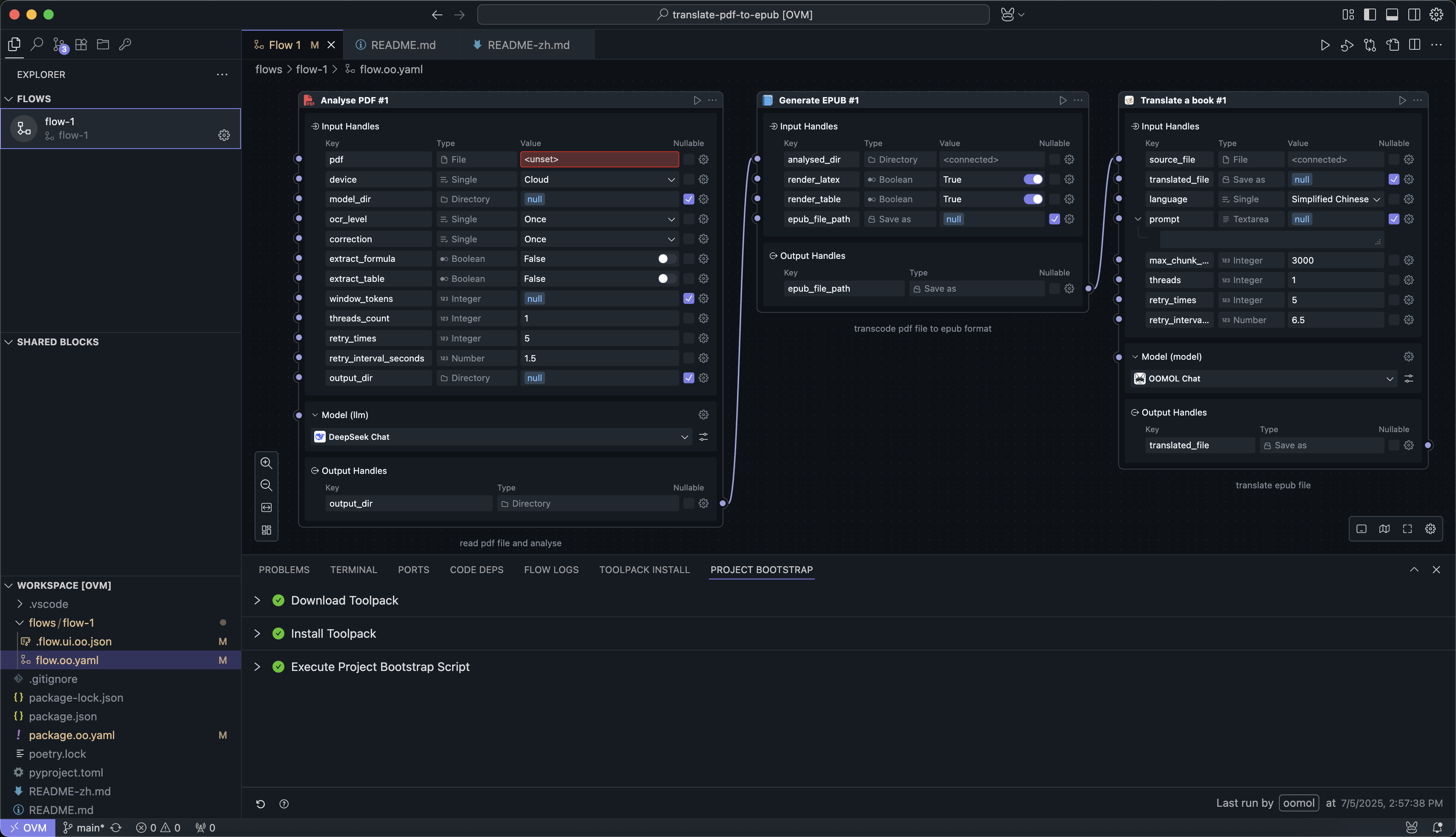Open Simplified Chinese language dropdown
The height and width of the screenshot is (837, 1456).
tap(1335, 199)
